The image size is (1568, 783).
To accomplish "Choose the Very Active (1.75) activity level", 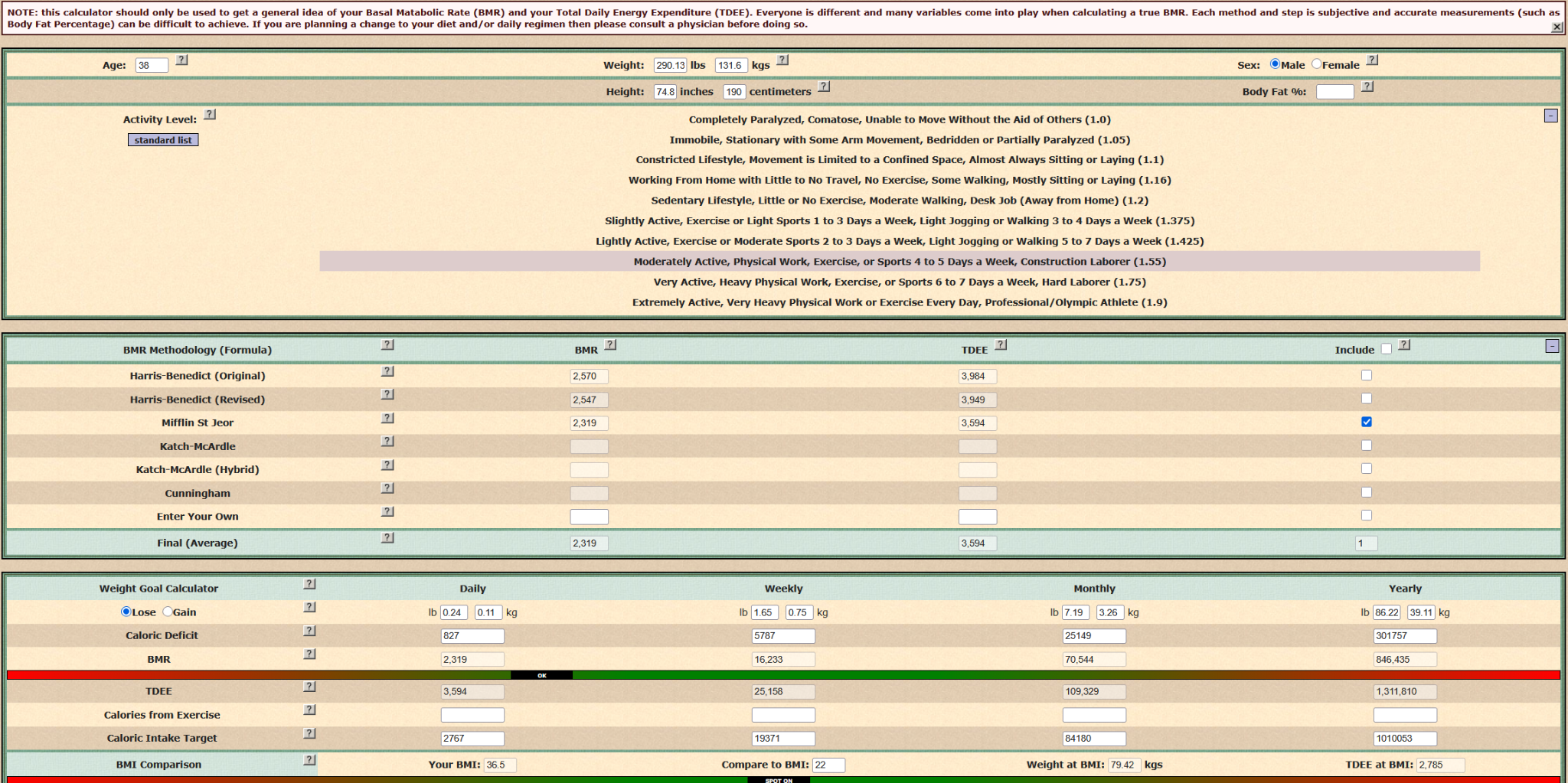I will point(900,282).
